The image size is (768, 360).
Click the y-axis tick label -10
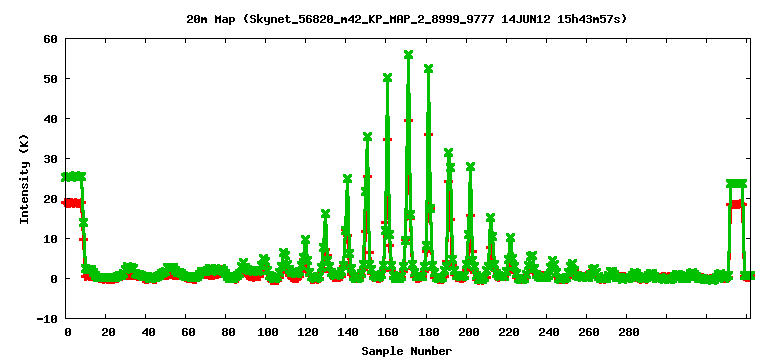pos(48,318)
